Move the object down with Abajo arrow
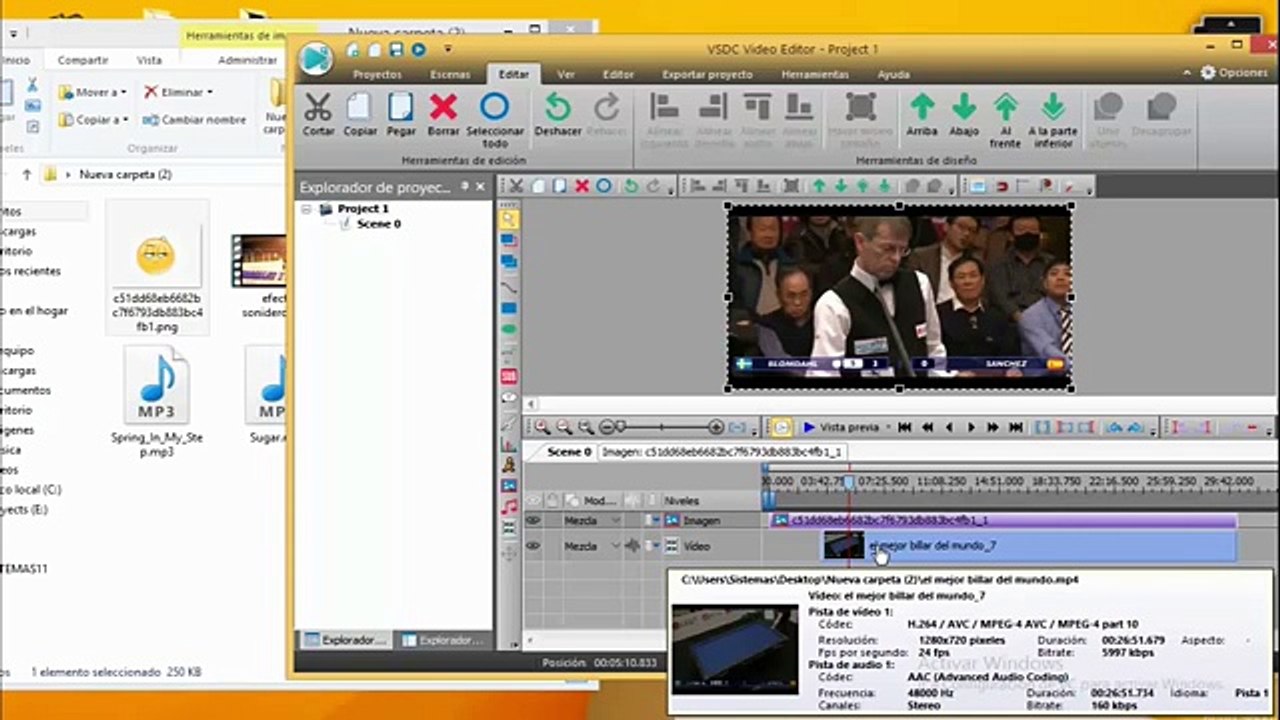This screenshot has width=1280, height=720. coord(964,108)
